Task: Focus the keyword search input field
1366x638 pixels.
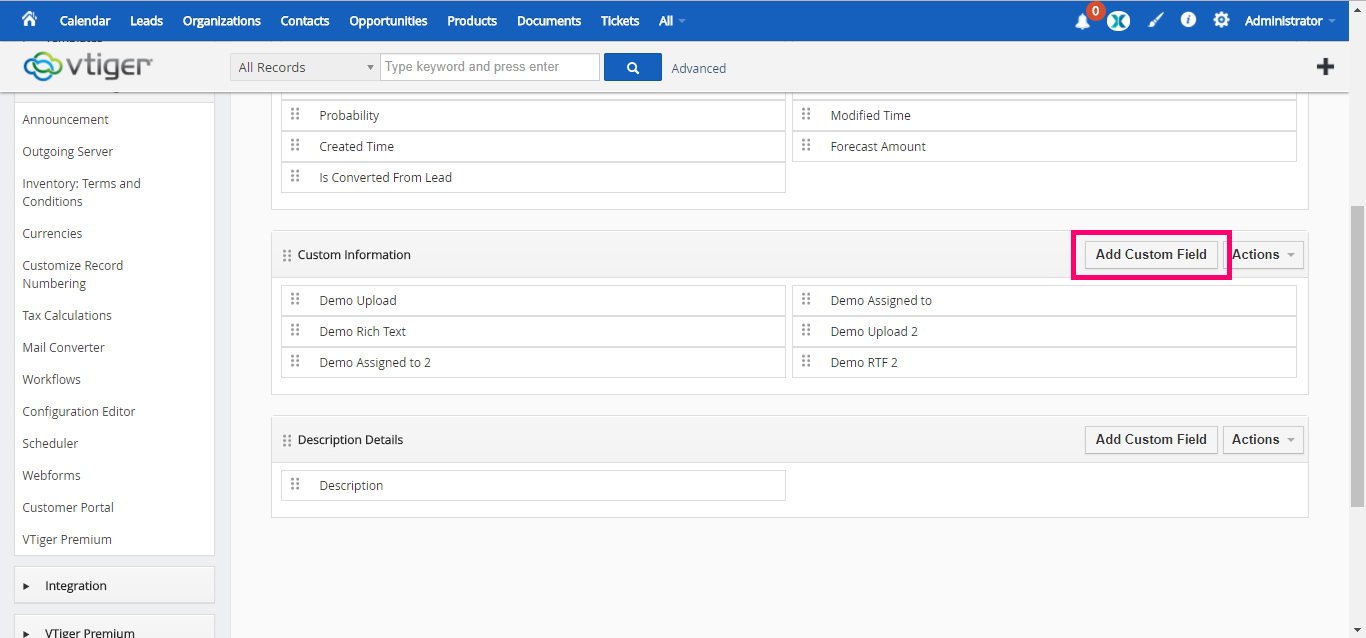Action: click(x=490, y=67)
